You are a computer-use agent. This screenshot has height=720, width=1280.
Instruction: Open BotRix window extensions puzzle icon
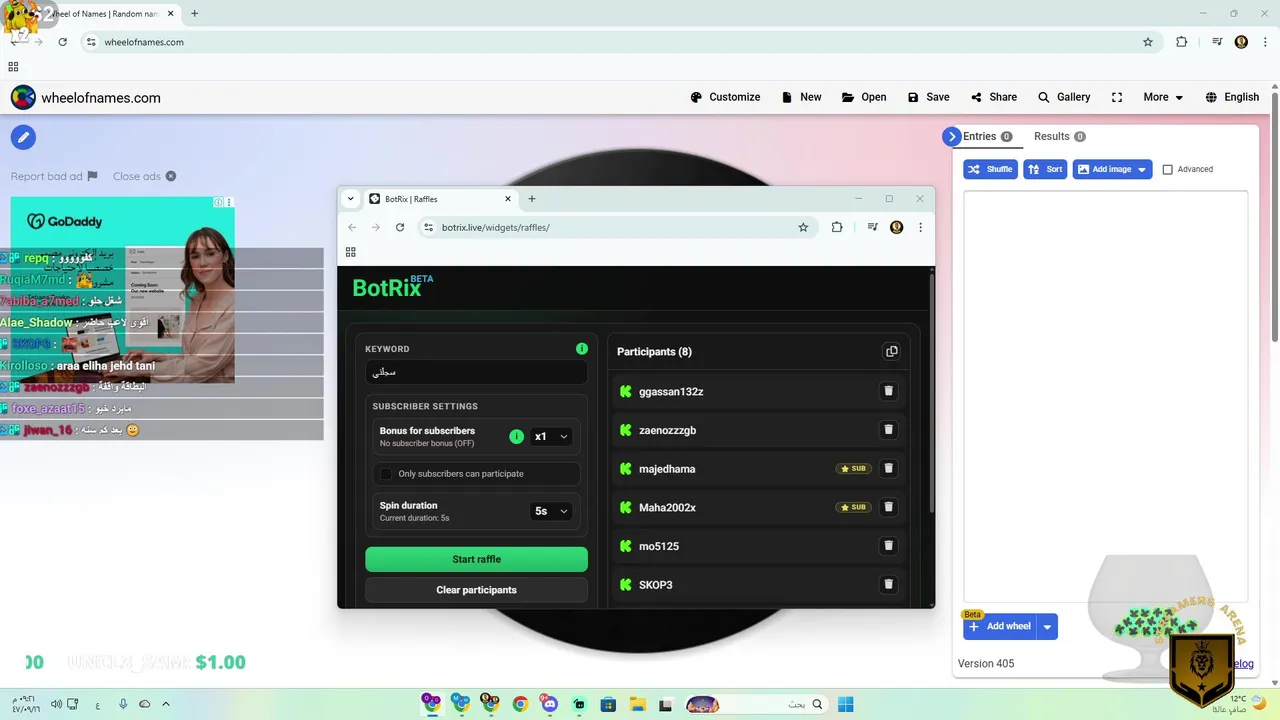coord(837,227)
